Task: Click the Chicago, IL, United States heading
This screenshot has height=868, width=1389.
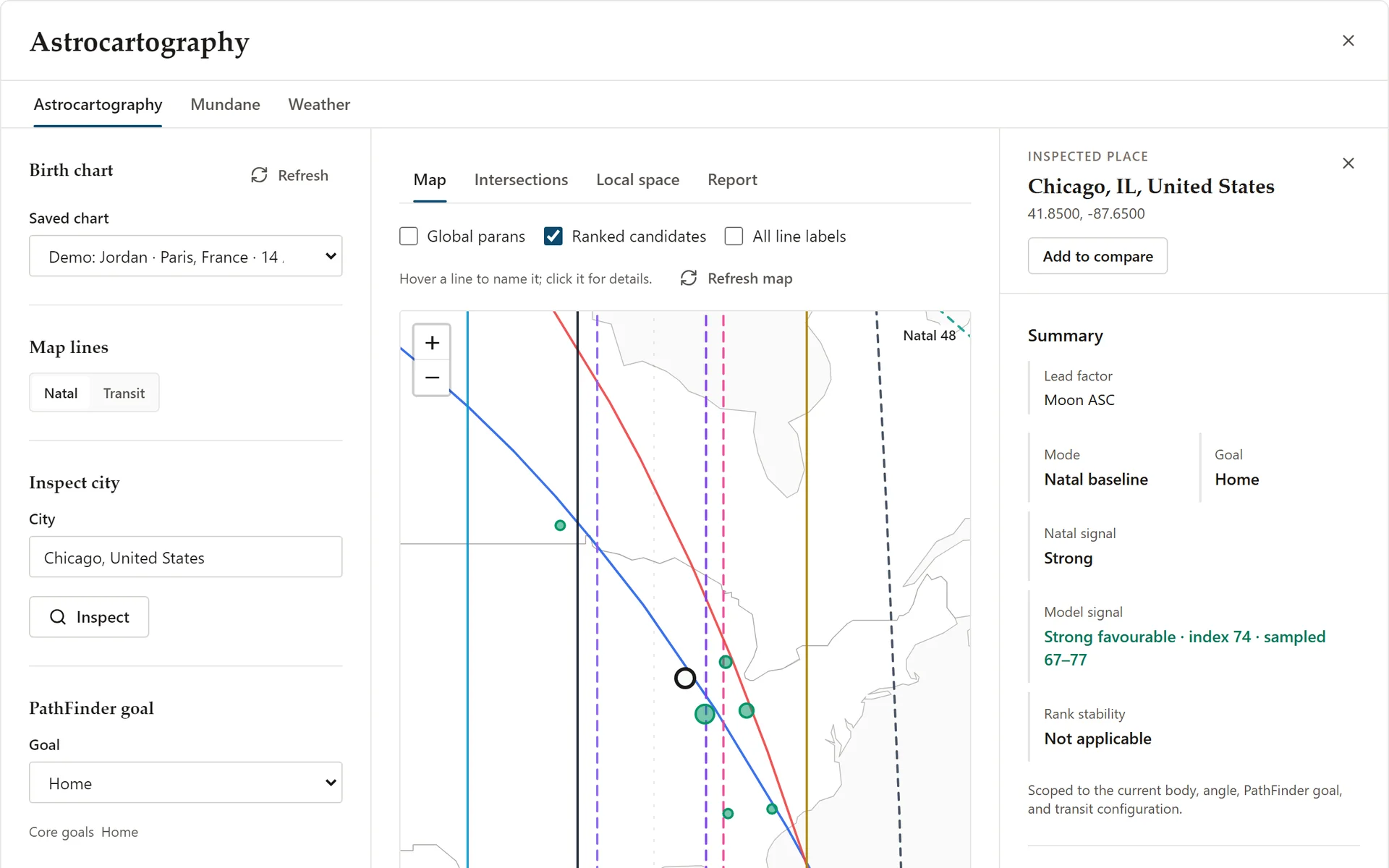Action: tap(1151, 187)
